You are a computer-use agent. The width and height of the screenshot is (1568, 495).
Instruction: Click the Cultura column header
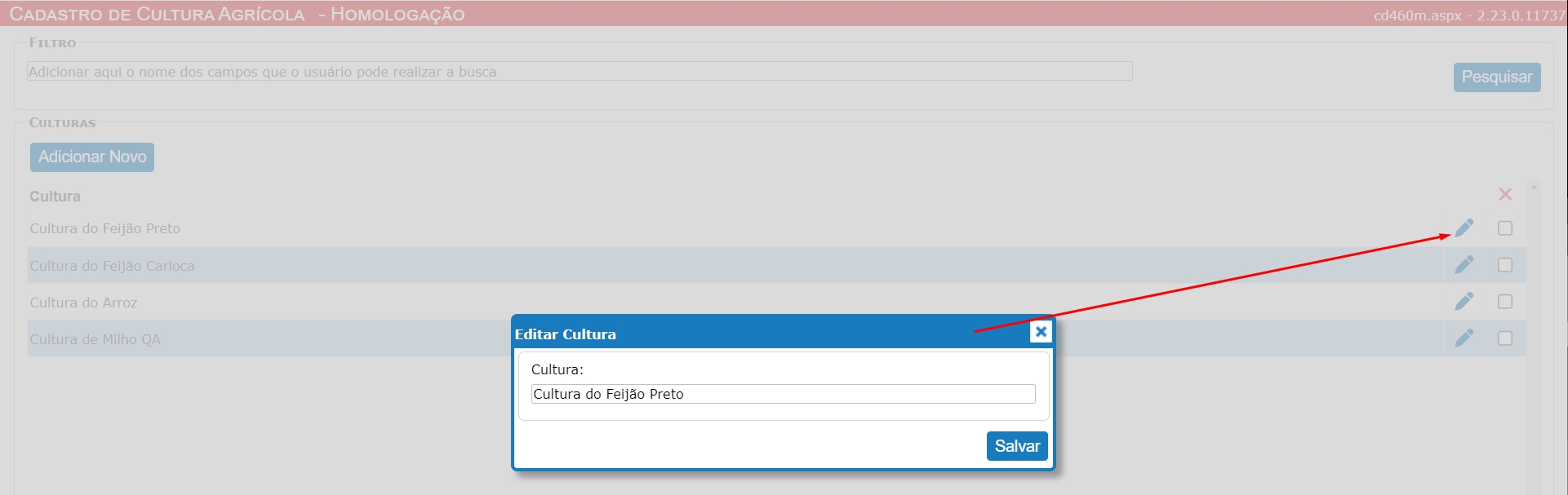pyautogui.click(x=56, y=197)
